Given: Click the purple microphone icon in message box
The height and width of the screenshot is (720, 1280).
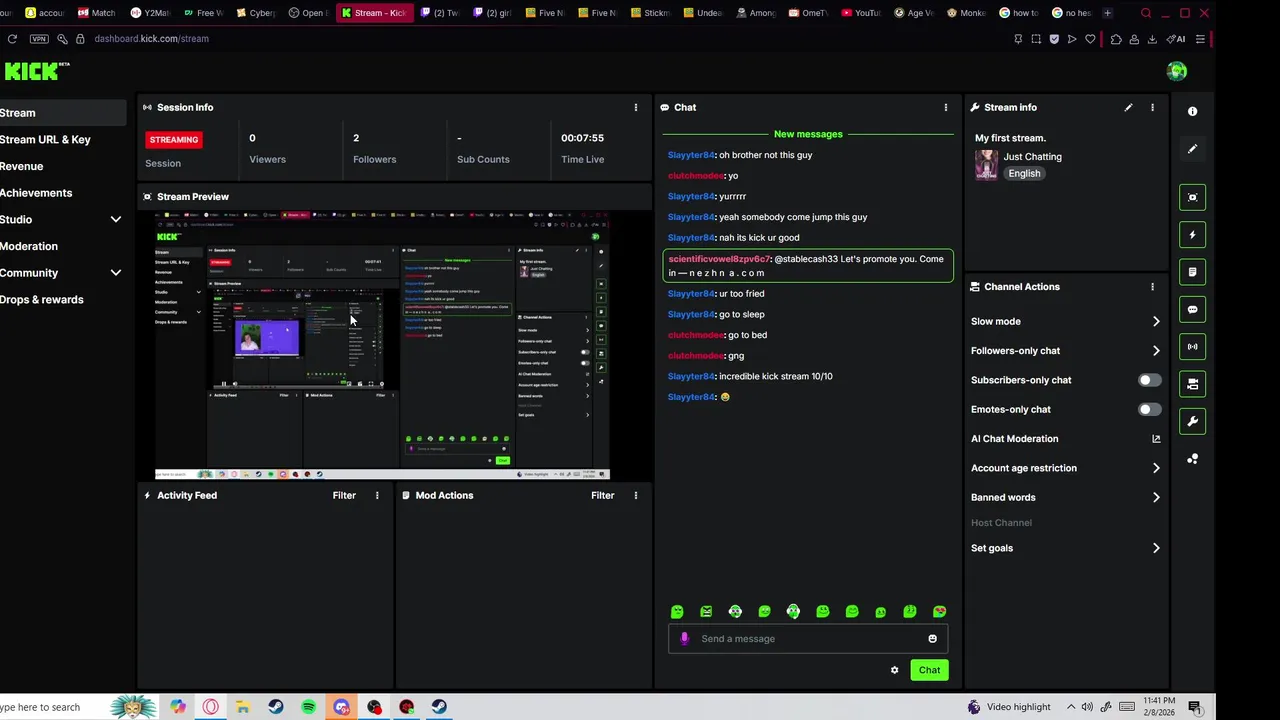Looking at the screenshot, I should click(684, 639).
